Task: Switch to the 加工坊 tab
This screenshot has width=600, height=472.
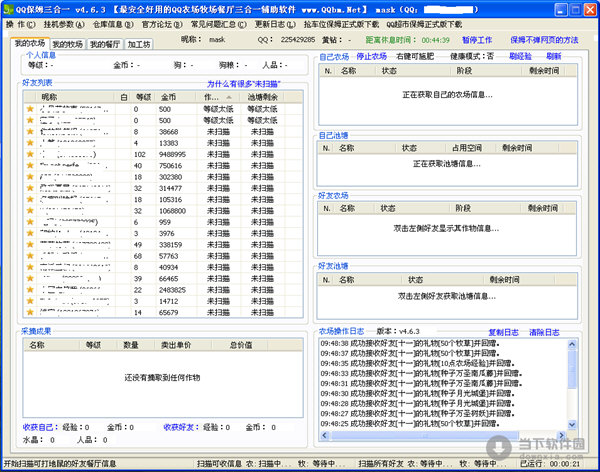Action: [139, 44]
